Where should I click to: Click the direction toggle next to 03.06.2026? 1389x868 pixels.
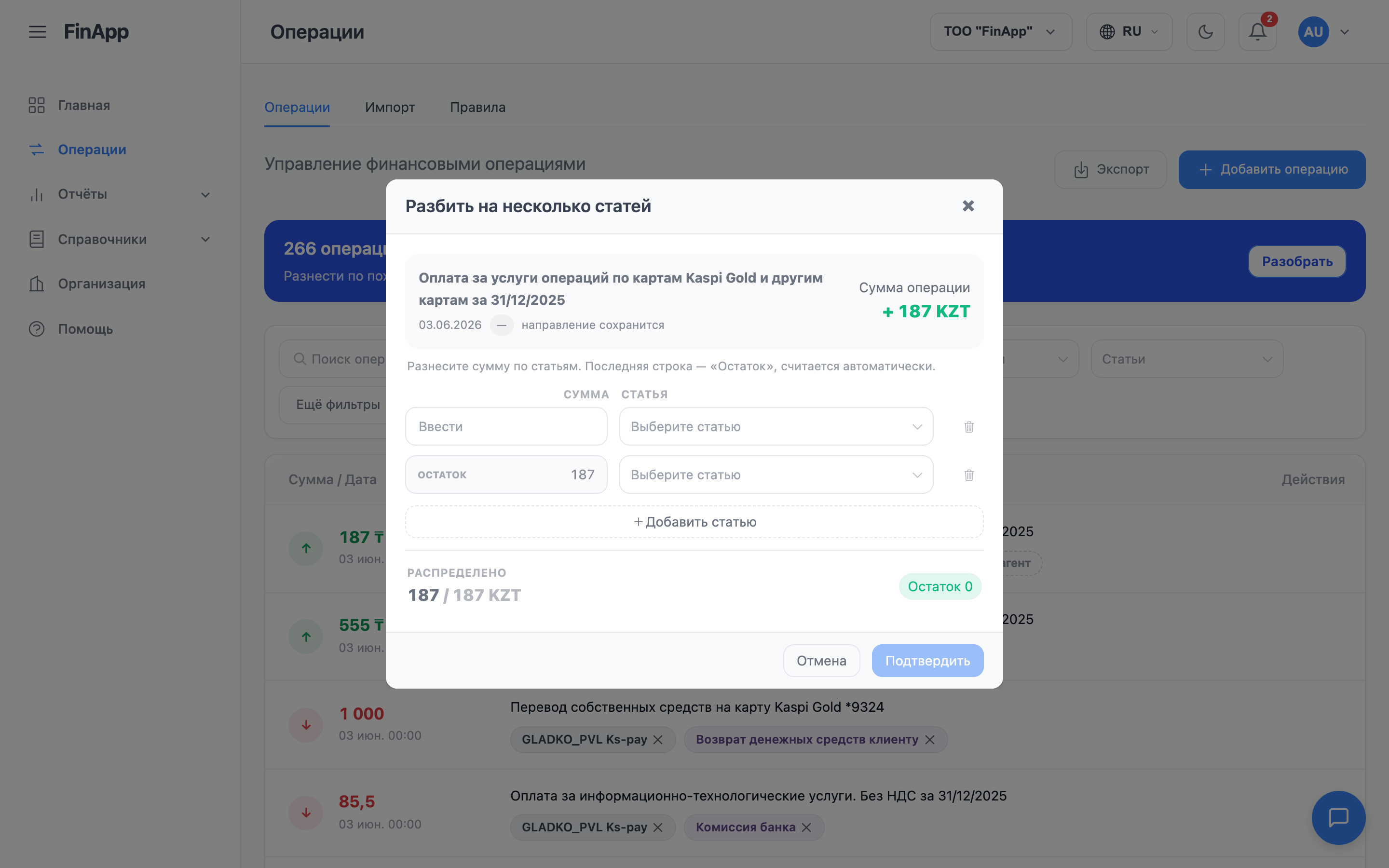tap(502, 325)
